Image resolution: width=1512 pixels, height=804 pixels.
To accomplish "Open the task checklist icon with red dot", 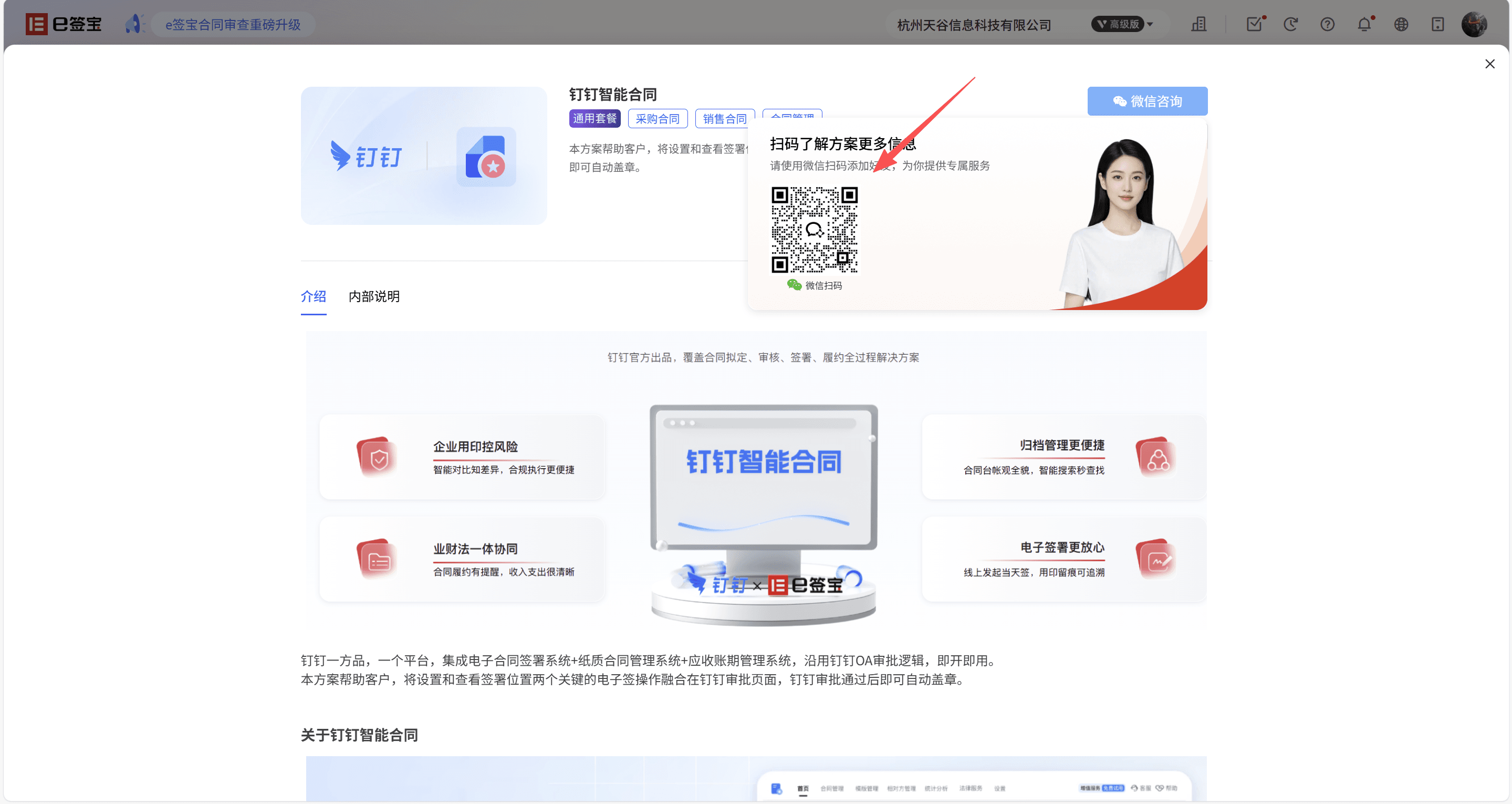I will click(x=1254, y=24).
